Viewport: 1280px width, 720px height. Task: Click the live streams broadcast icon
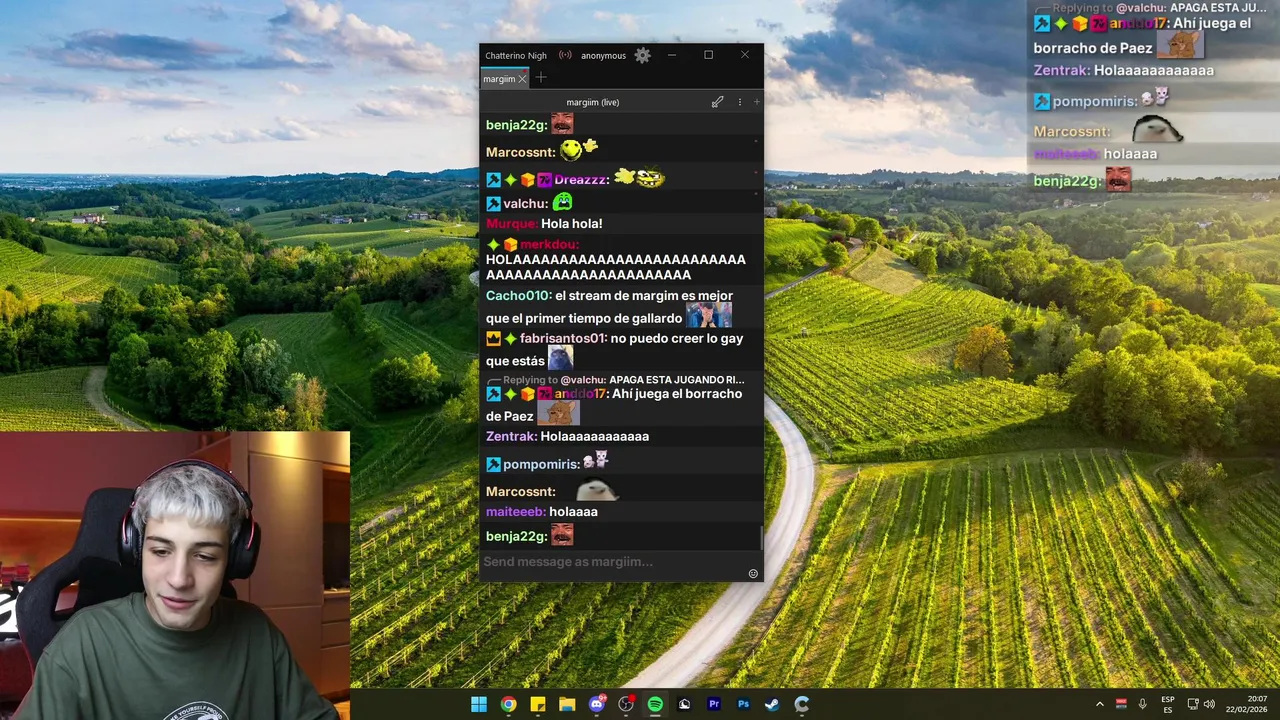[565, 56]
